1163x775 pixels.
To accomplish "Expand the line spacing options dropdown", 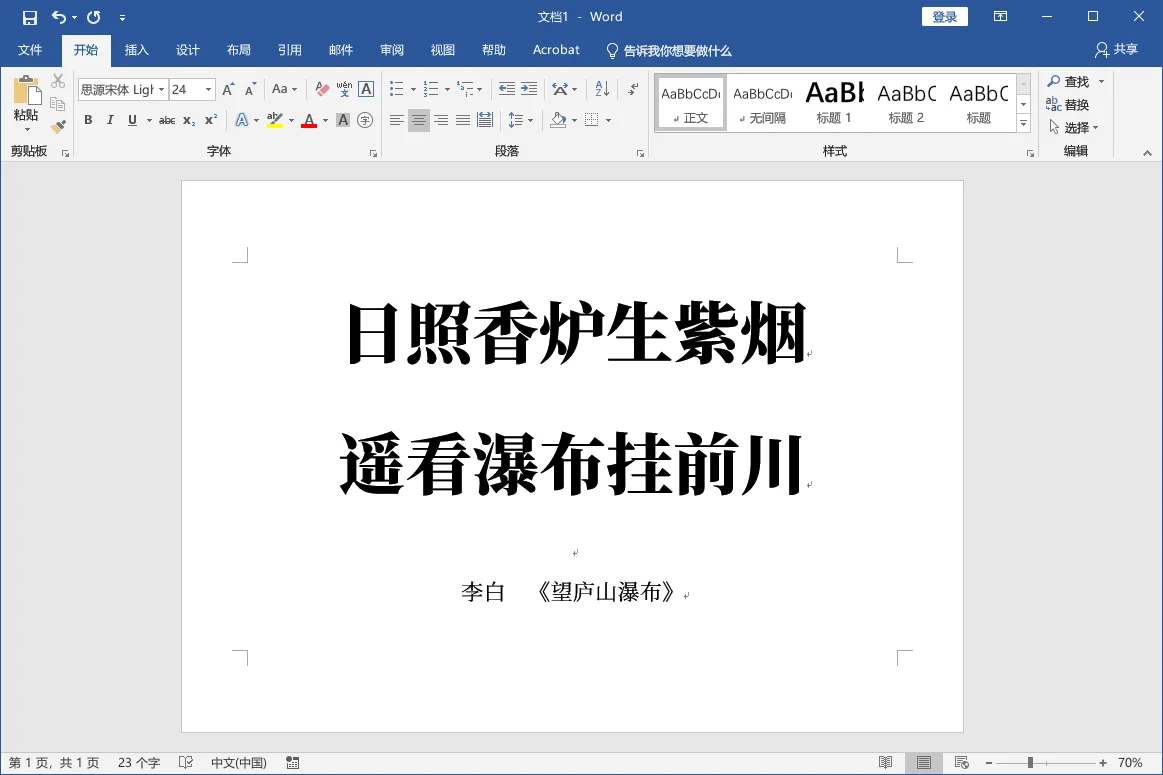I will pyautogui.click(x=530, y=120).
